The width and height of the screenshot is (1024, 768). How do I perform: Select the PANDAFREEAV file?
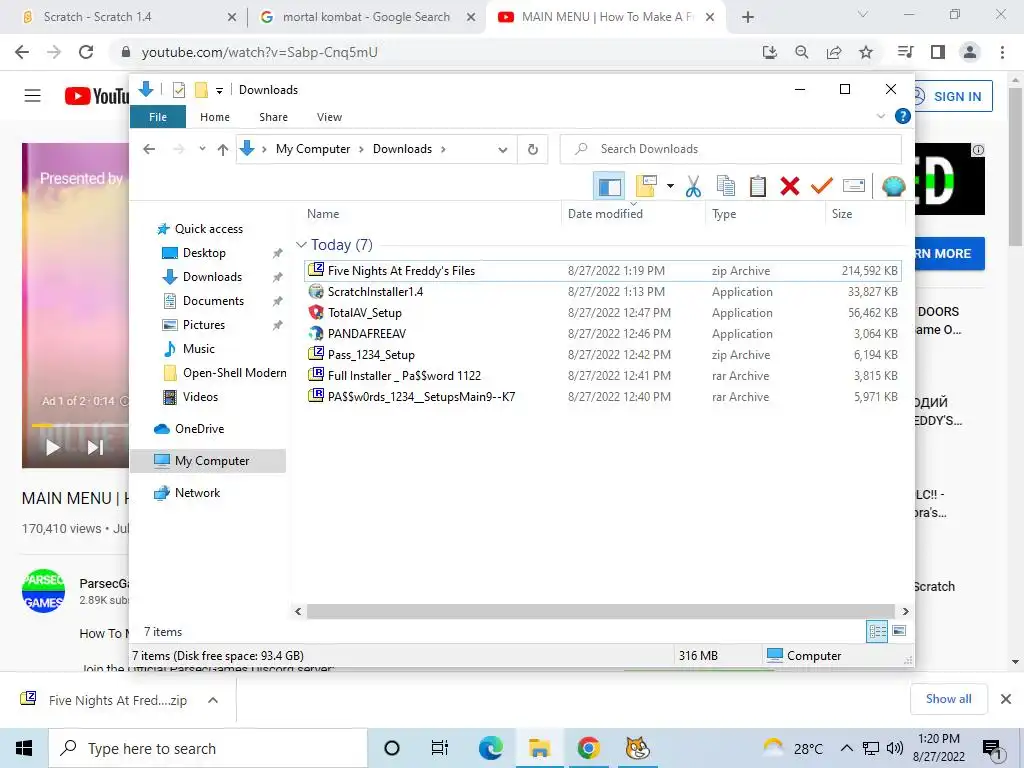coord(602,333)
